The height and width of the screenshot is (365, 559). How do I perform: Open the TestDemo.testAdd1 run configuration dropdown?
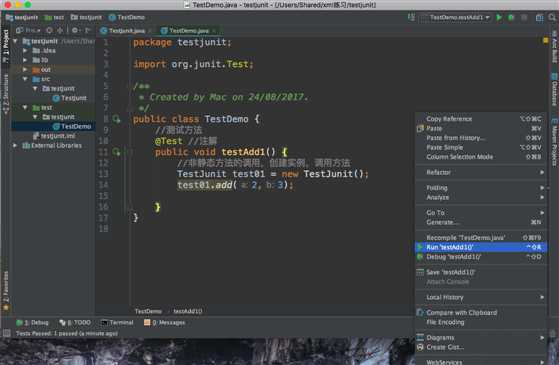tap(456, 17)
